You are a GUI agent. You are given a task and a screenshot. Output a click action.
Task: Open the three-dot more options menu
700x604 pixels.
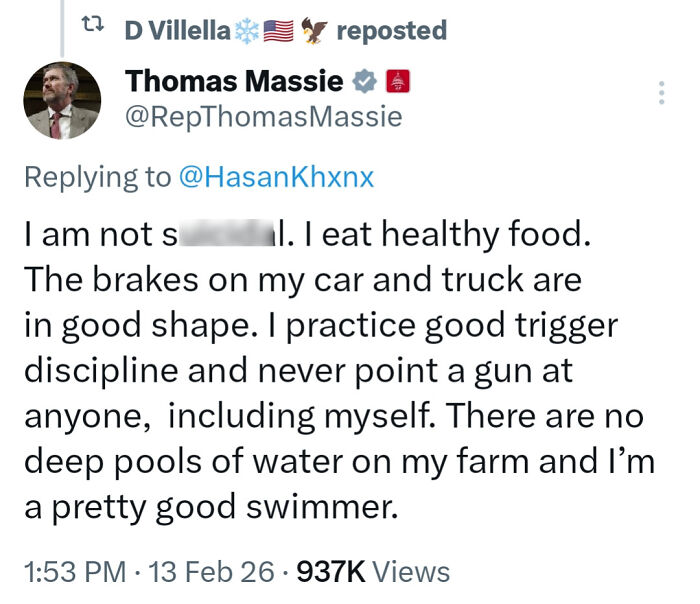pyautogui.click(x=660, y=93)
